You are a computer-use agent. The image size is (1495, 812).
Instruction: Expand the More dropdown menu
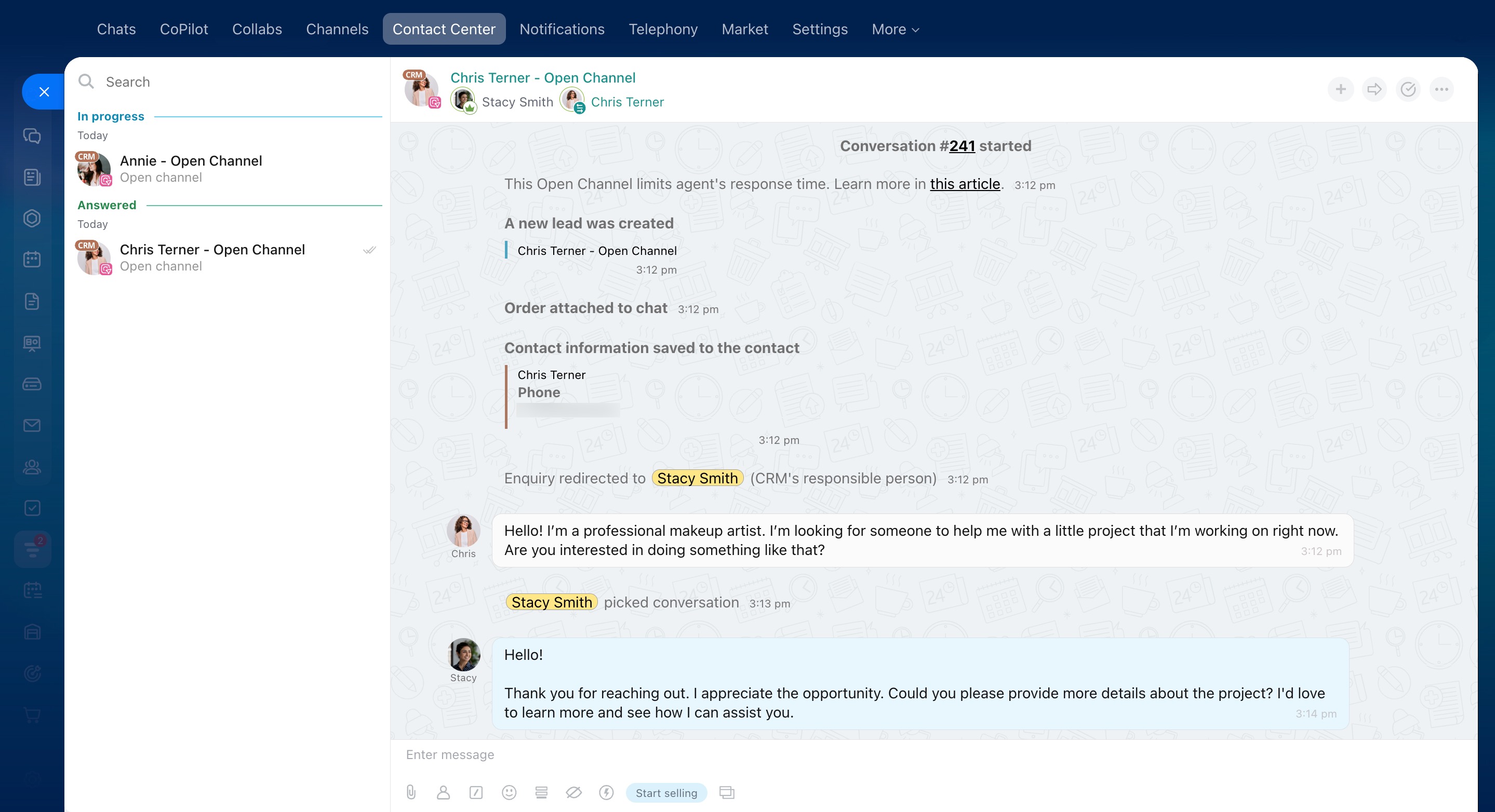click(895, 29)
